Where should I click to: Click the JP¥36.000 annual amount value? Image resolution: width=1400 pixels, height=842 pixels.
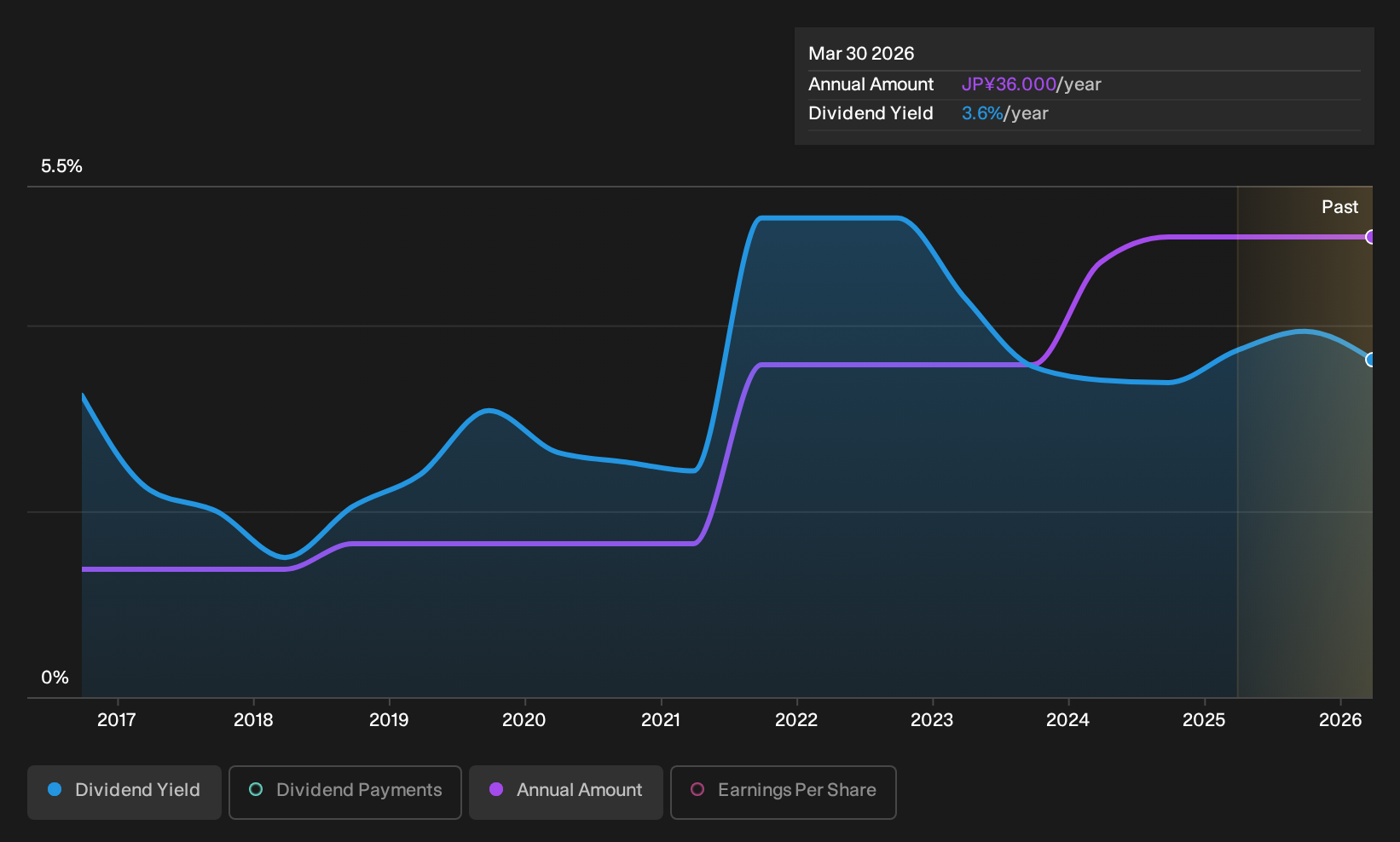(1009, 84)
